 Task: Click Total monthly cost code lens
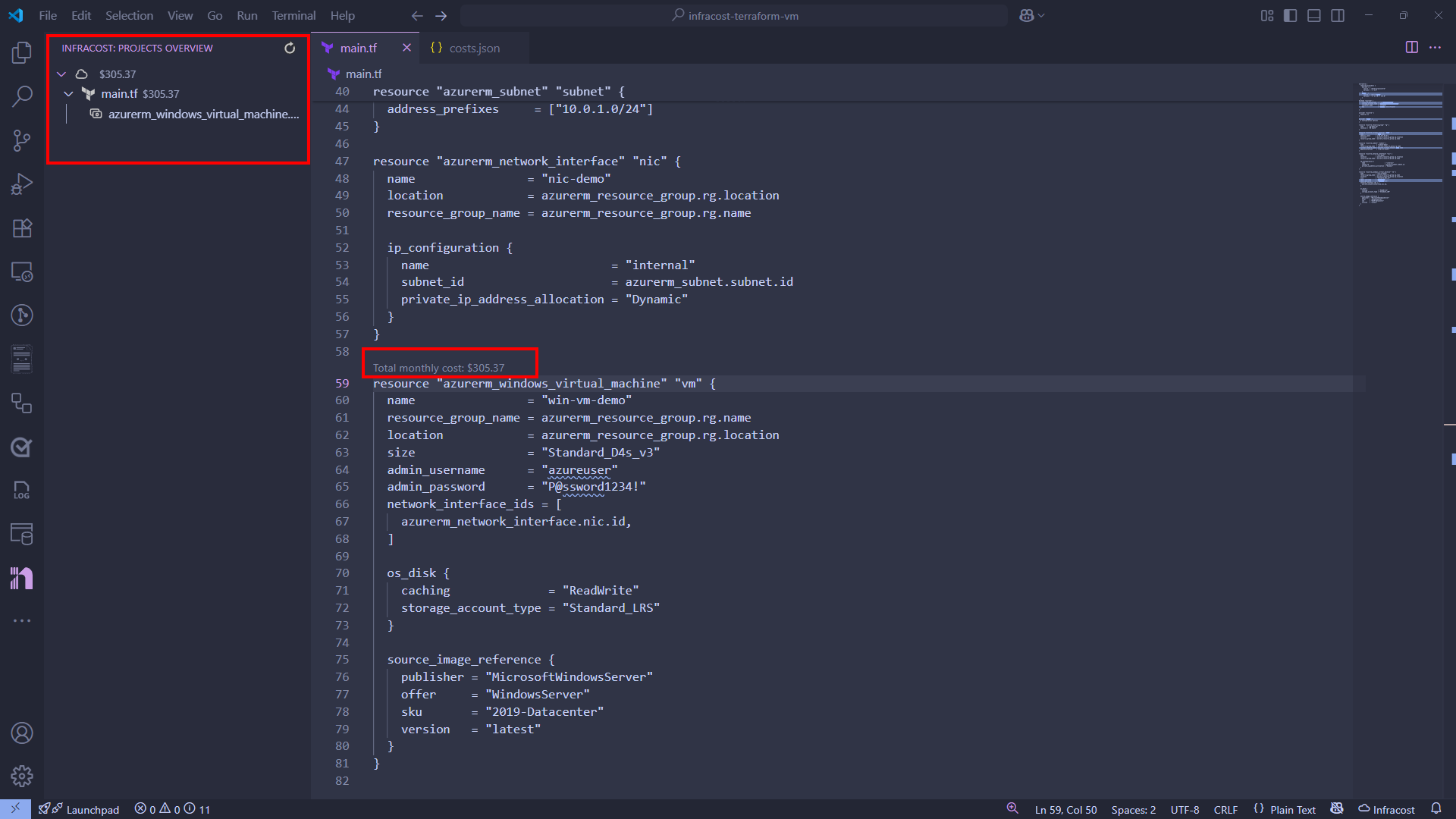[x=438, y=368]
